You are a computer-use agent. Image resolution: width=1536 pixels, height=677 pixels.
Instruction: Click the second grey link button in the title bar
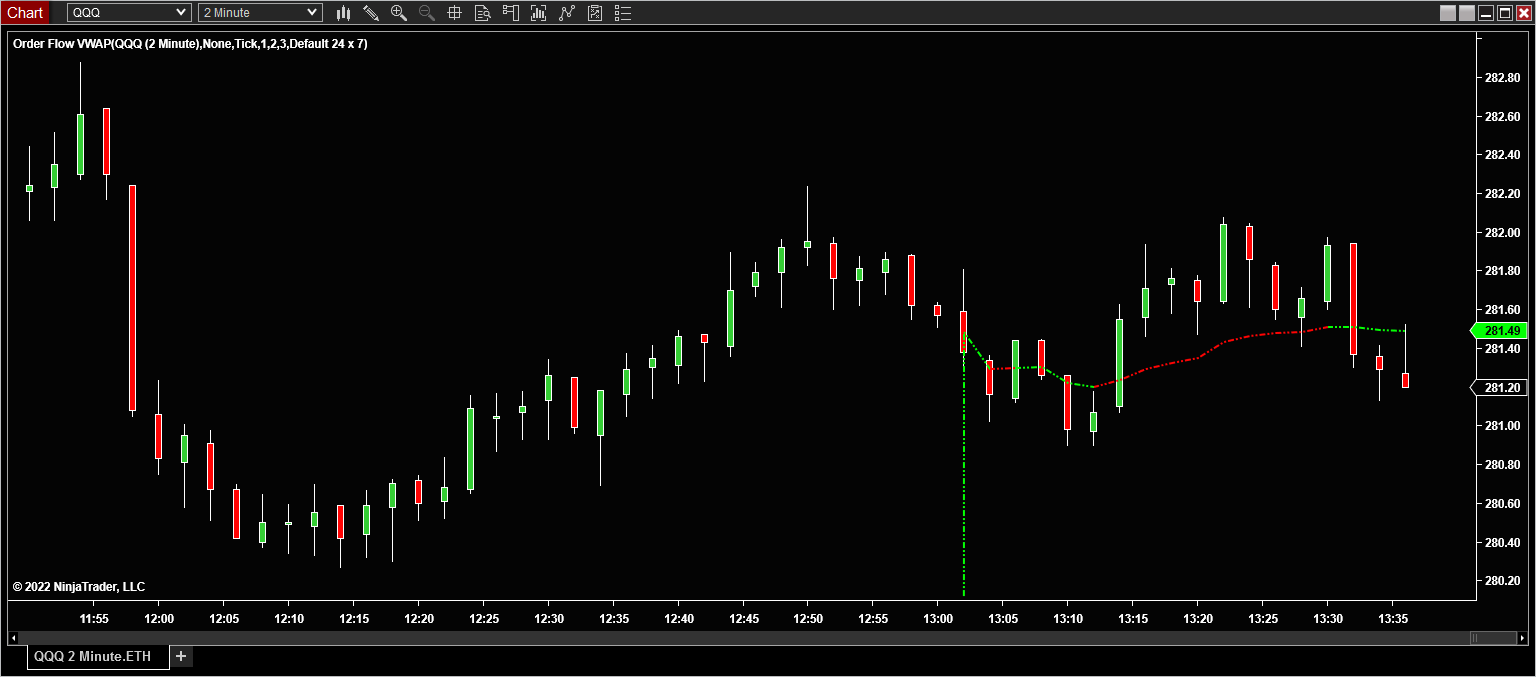1467,13
